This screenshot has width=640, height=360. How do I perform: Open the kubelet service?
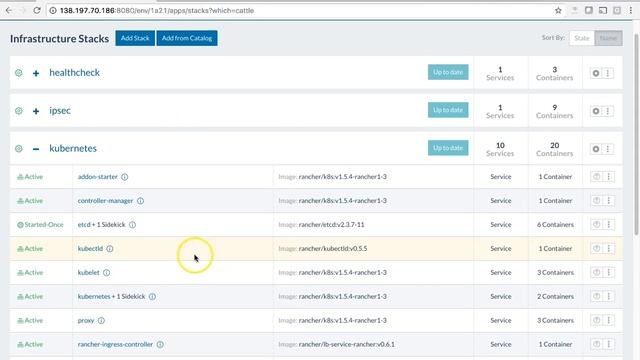point(89,273)
